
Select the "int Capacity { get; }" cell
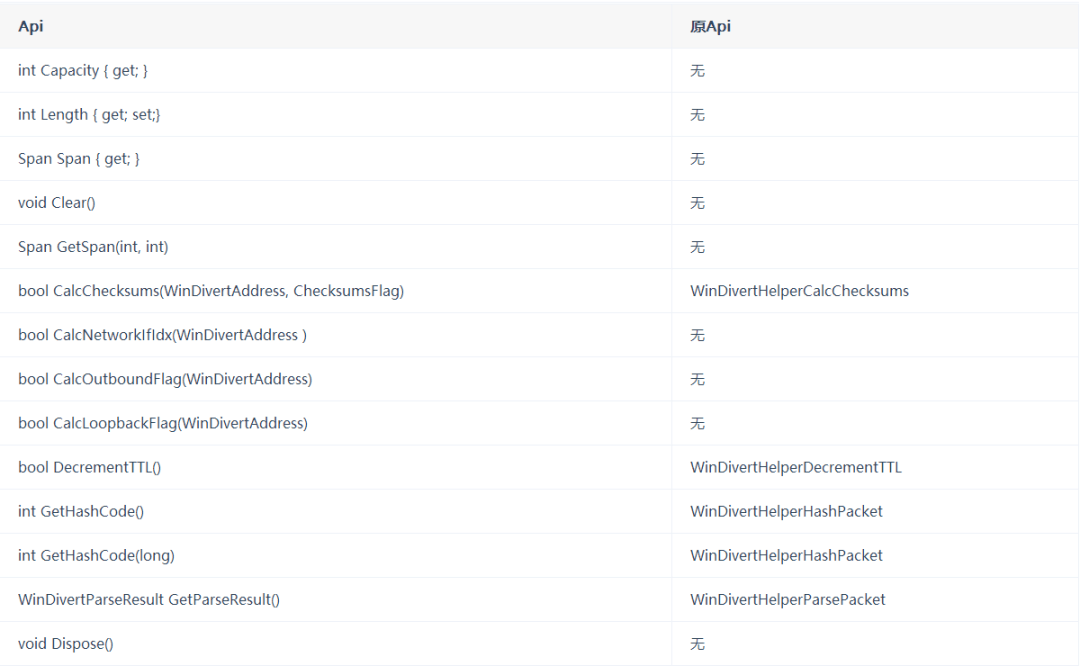(83, 71)
